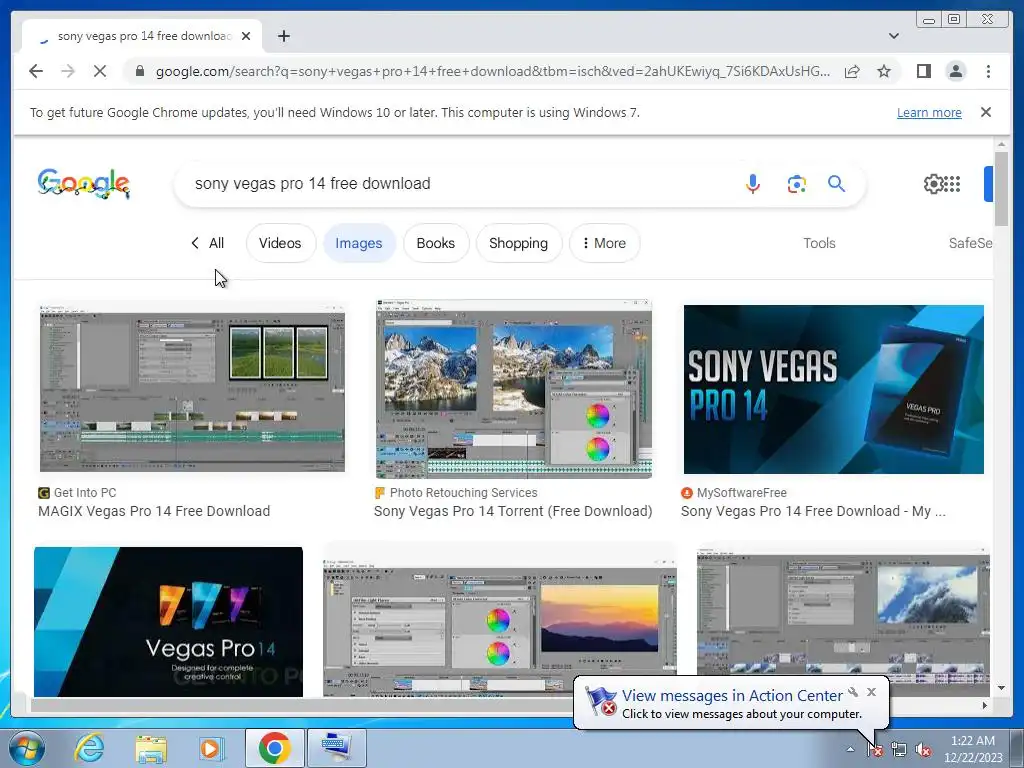The width and height of the screenshot is (1024, 768).
Task: Open the Google apps grid
Action: click(x=953, y=184)
